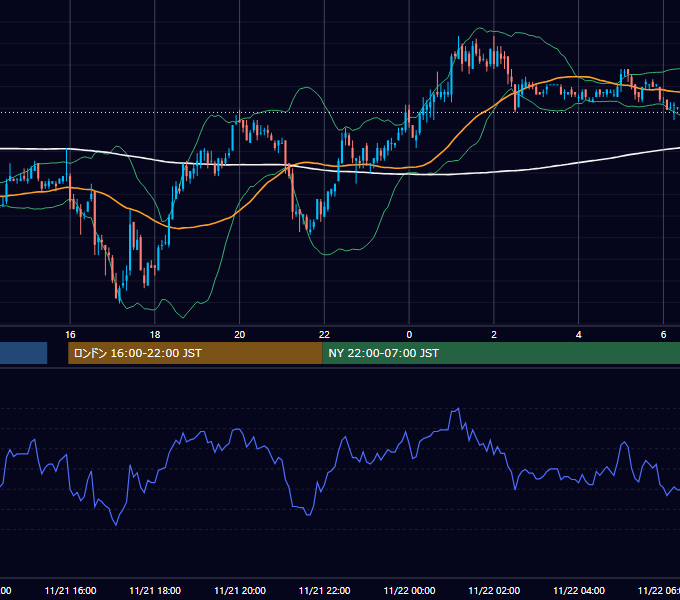680x600 pixels.
Task: Click the 11/22 04:00 date label
Action: pos(579,590)
